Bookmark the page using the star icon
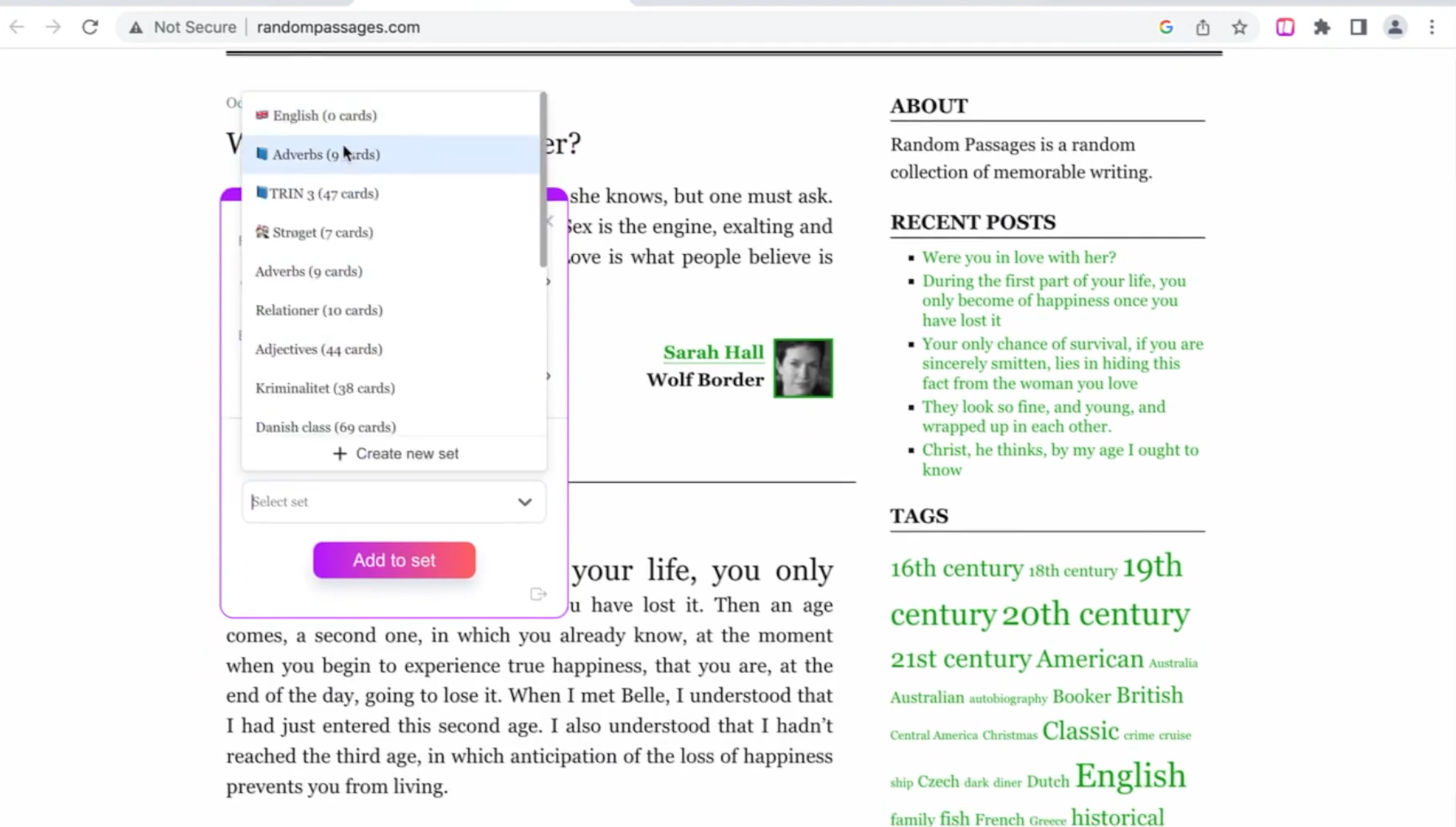The height and width of the screenshot is (827, 1456). click(1240, 27)
